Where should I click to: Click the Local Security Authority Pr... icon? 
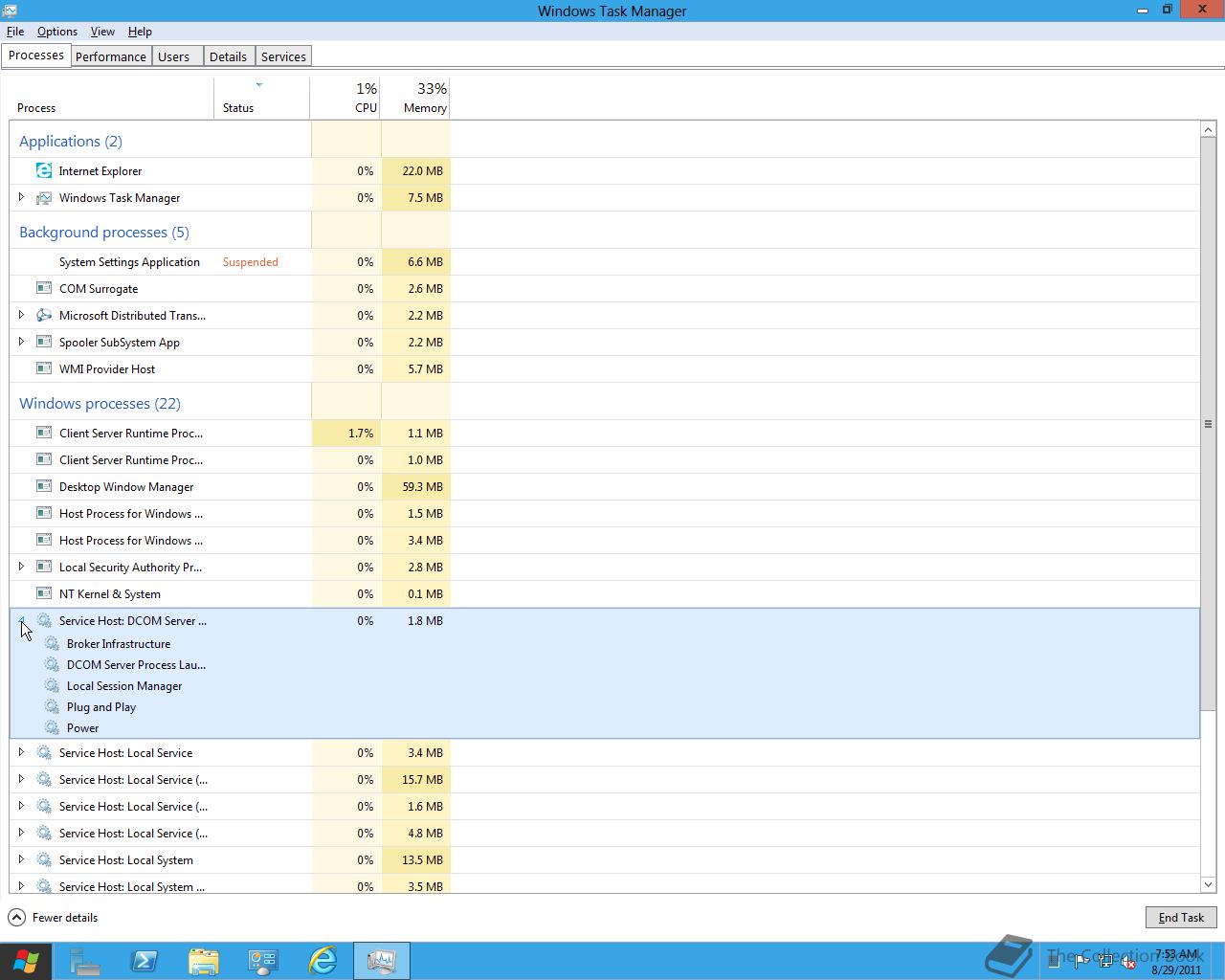[x=44, y=567]
